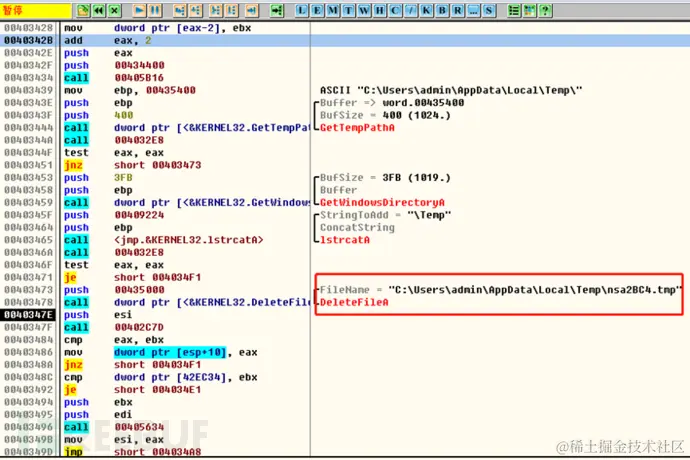690x460 pixels.
Task: Click the 'push 3FB' instruction
Action: [x=98, y=178]
